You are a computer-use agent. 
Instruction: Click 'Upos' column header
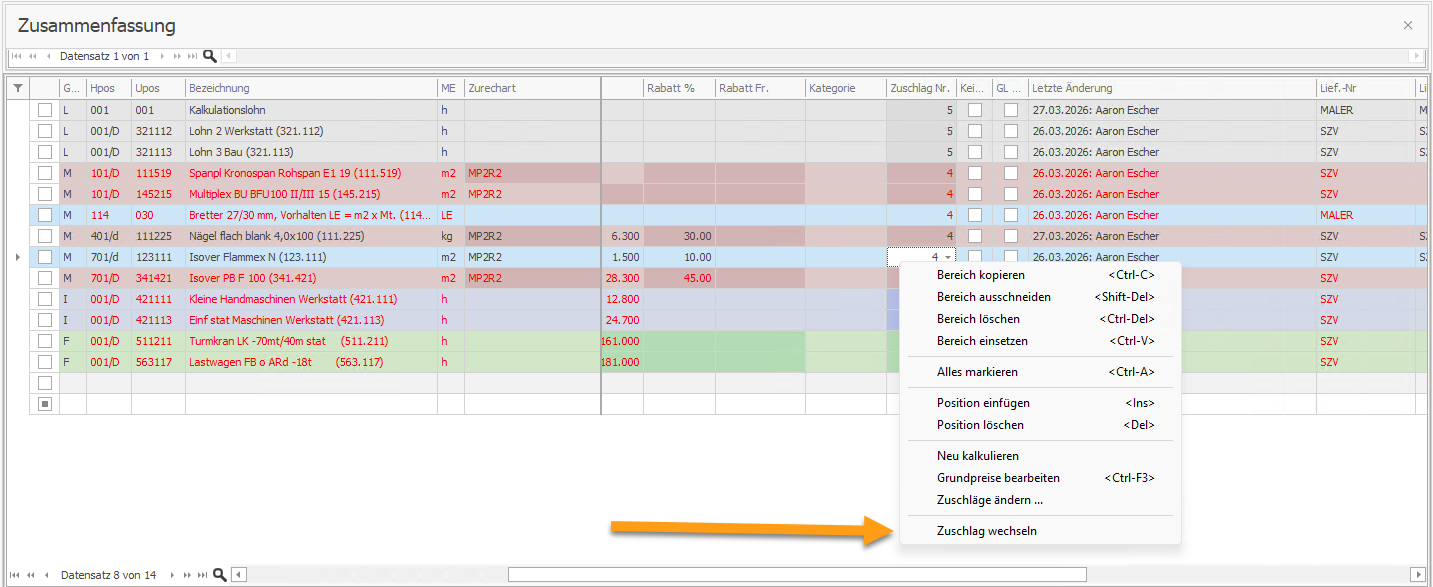(x=158, y=88)
